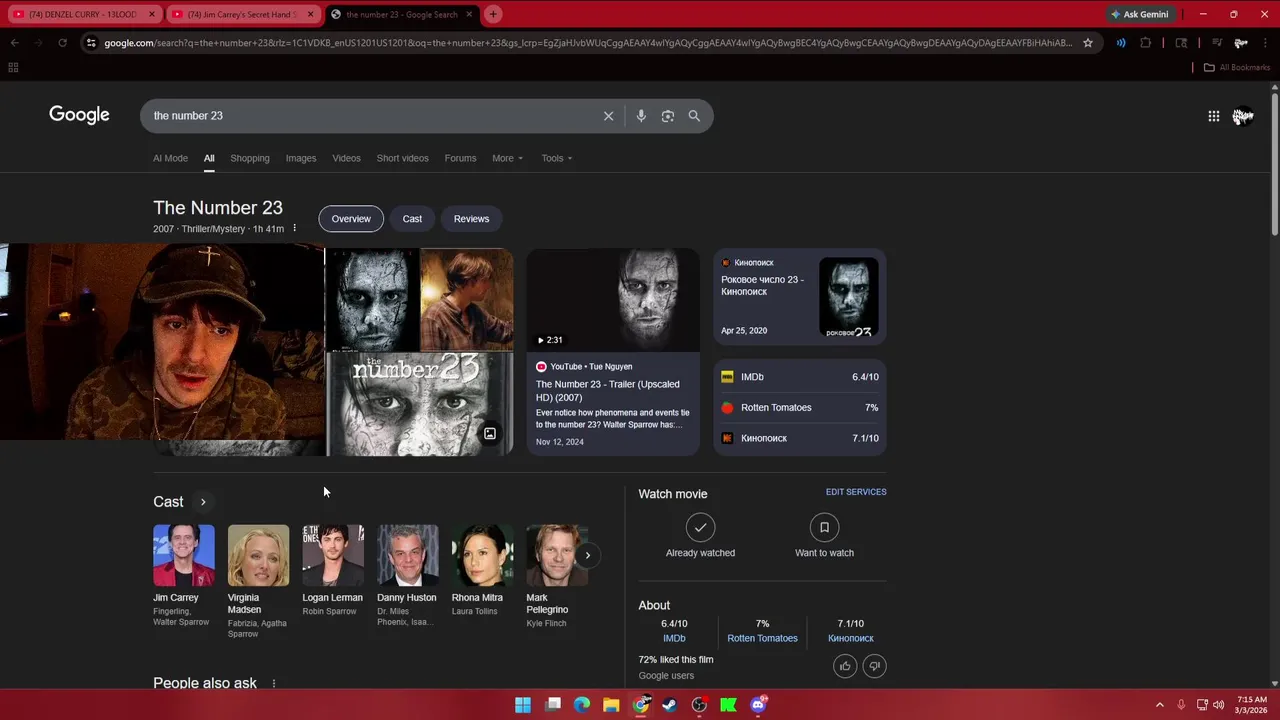Switch to the Jim Carrey's Secret Hand tab
The width and height of the screenshot is (1280, 720).
point(243,14)
